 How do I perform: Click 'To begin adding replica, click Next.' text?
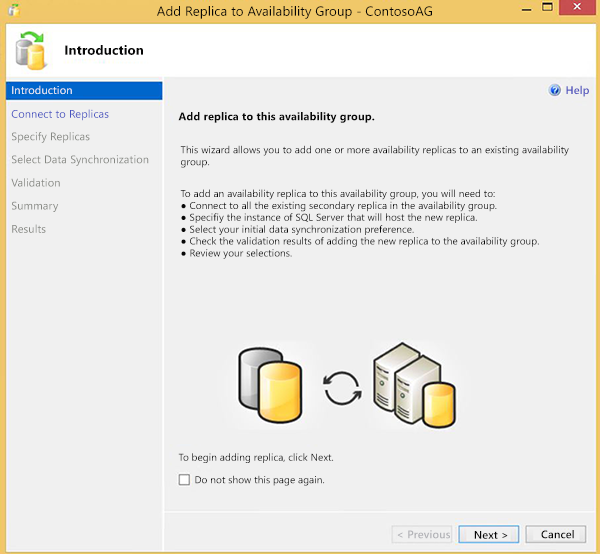pyautogui.click(x=256, y=457)
